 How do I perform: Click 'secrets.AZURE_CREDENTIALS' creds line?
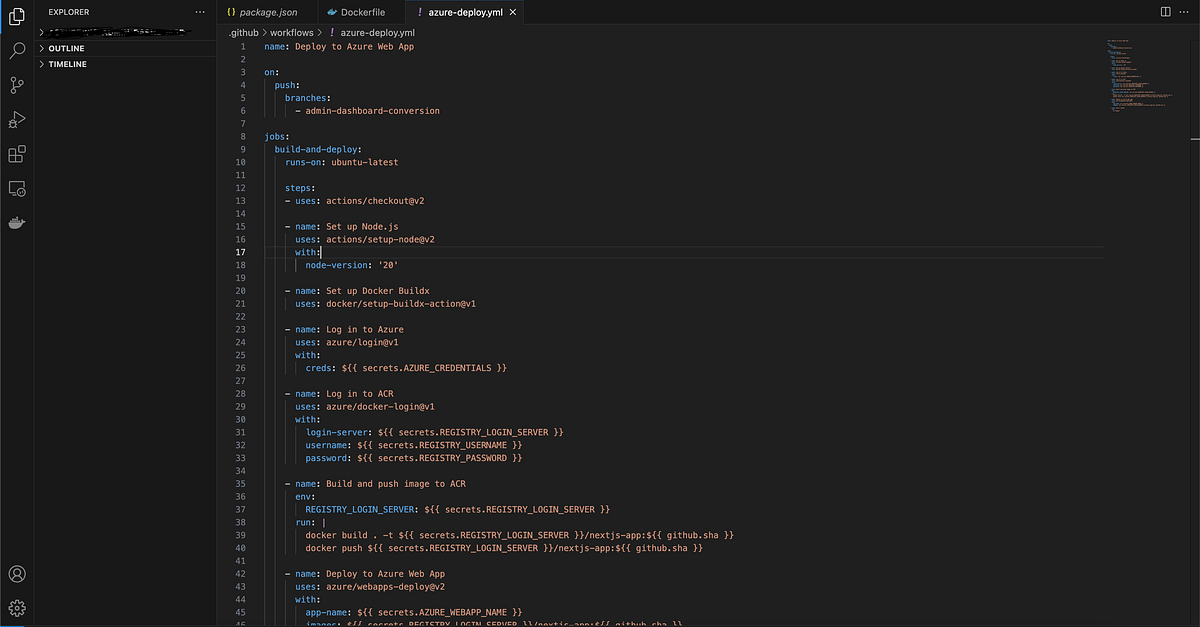(406, 369)
